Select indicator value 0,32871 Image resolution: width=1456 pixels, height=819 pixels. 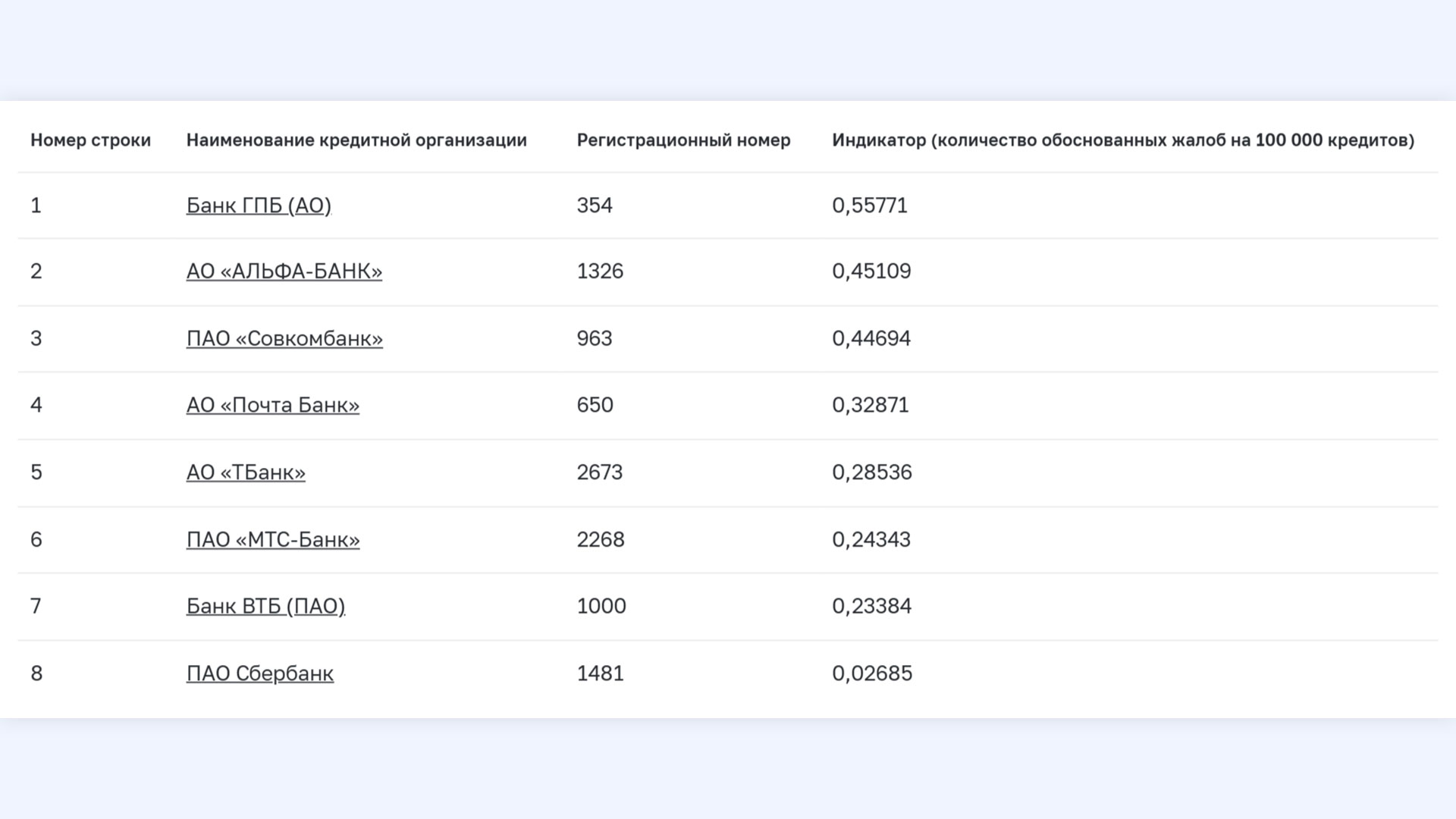coord(871,405)
